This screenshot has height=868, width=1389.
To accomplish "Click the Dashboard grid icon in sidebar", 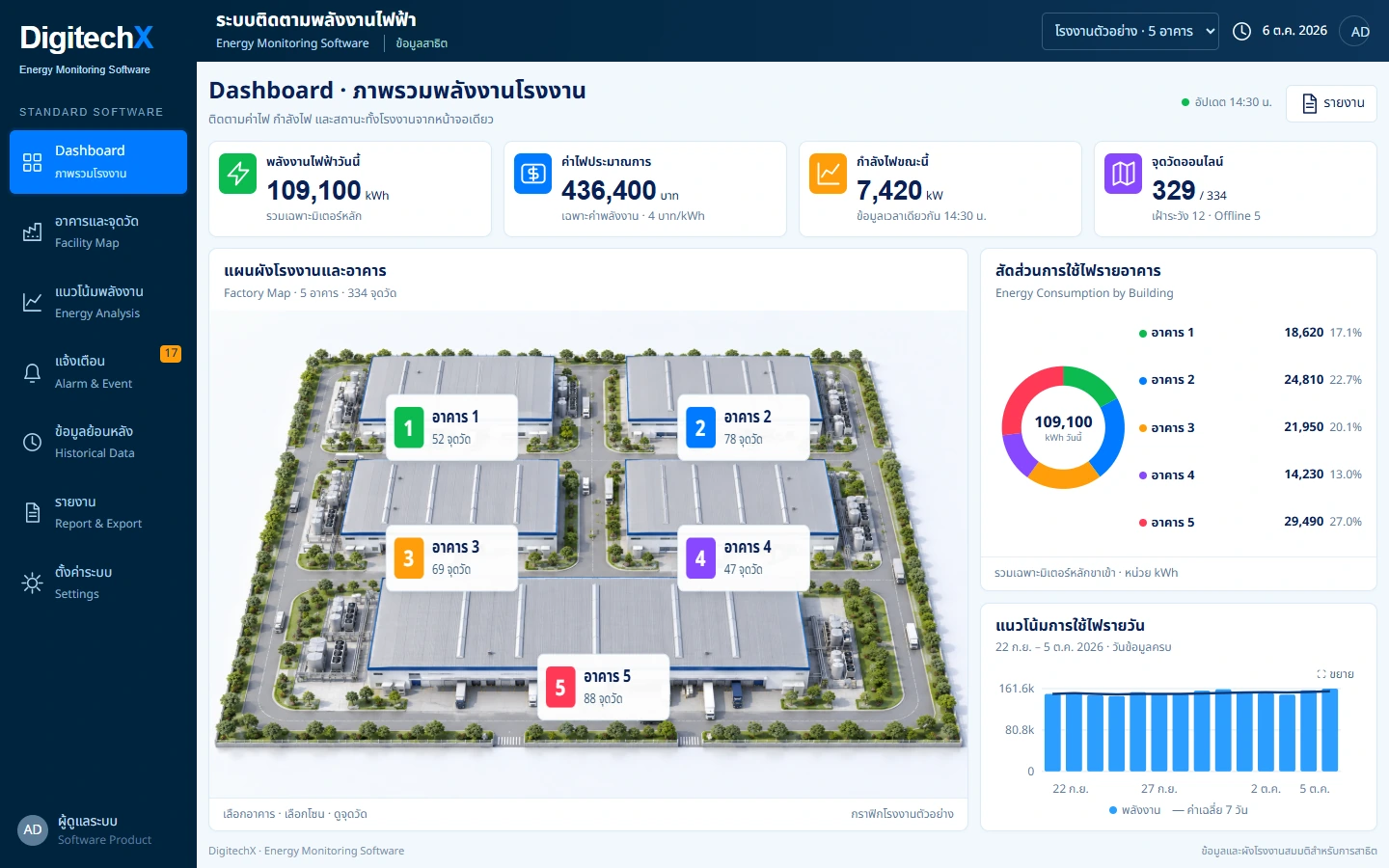I will click(32, 162).
